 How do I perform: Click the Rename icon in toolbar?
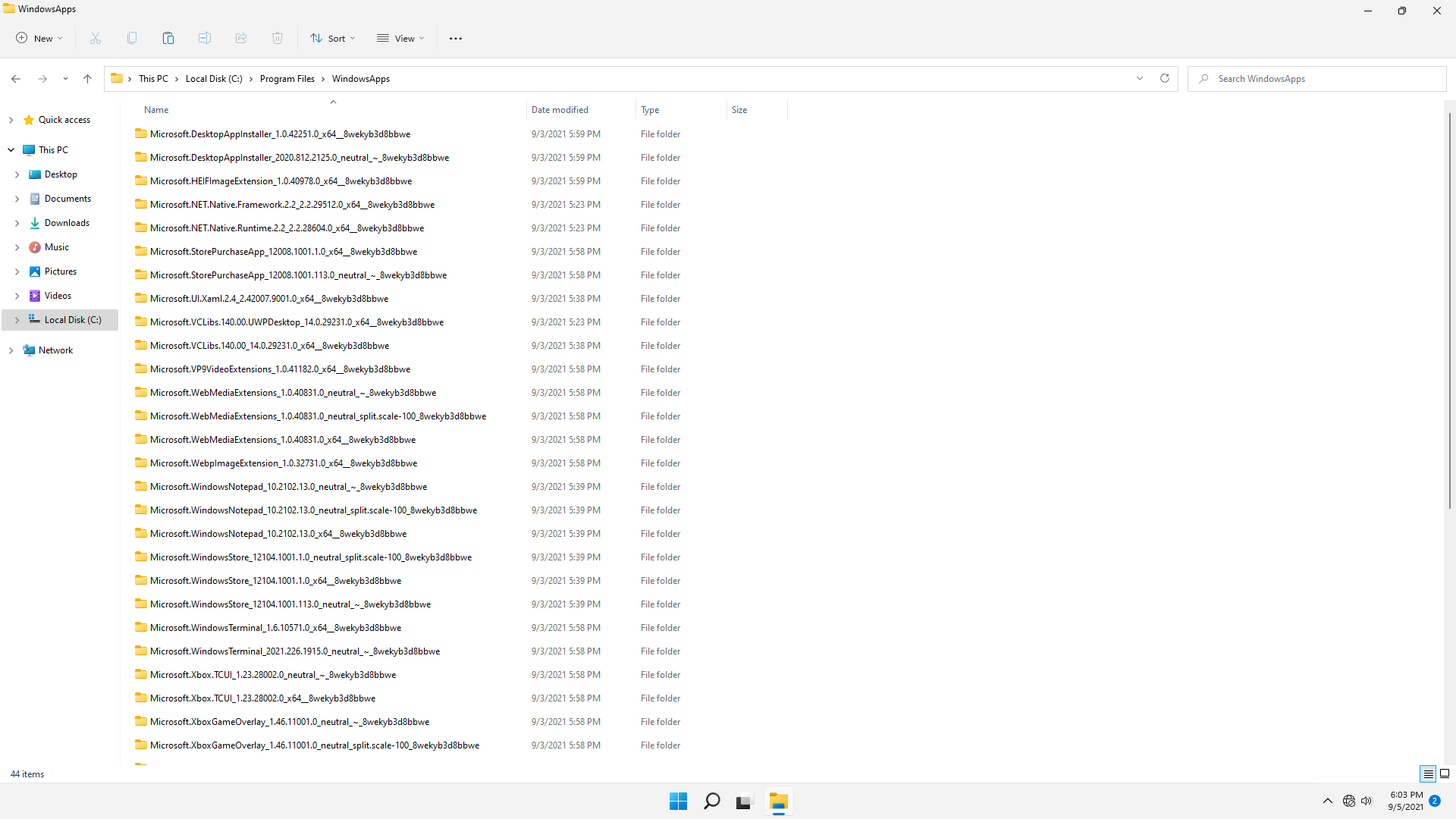[205, 38]
